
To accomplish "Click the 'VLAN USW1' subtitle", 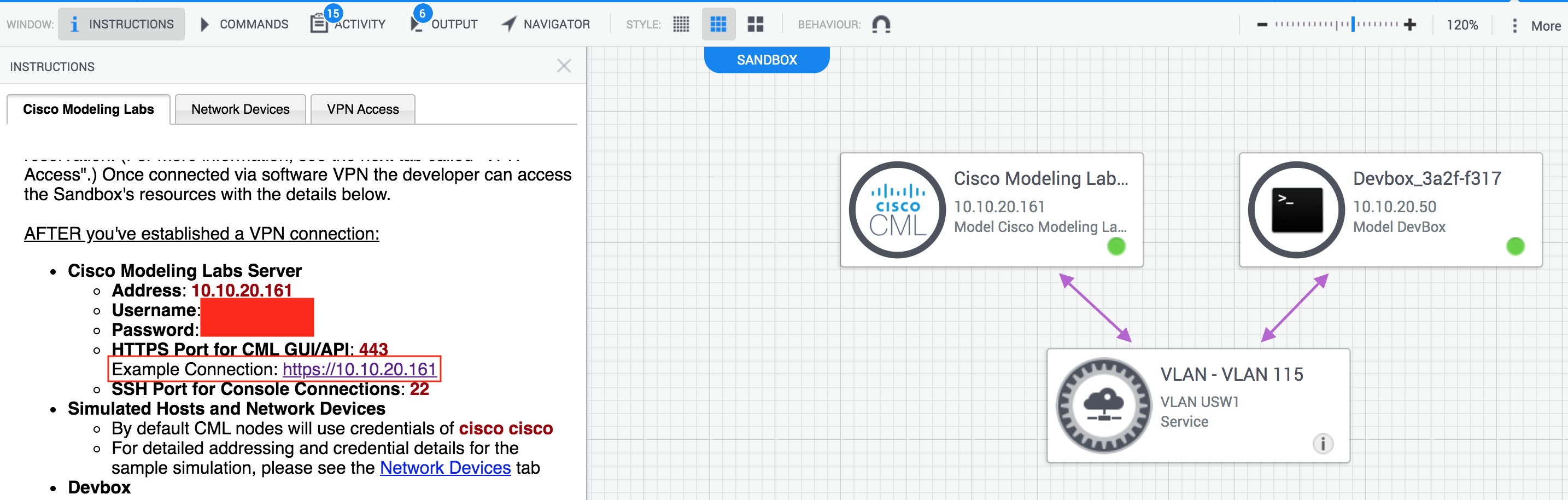I will click(1199, 402).
